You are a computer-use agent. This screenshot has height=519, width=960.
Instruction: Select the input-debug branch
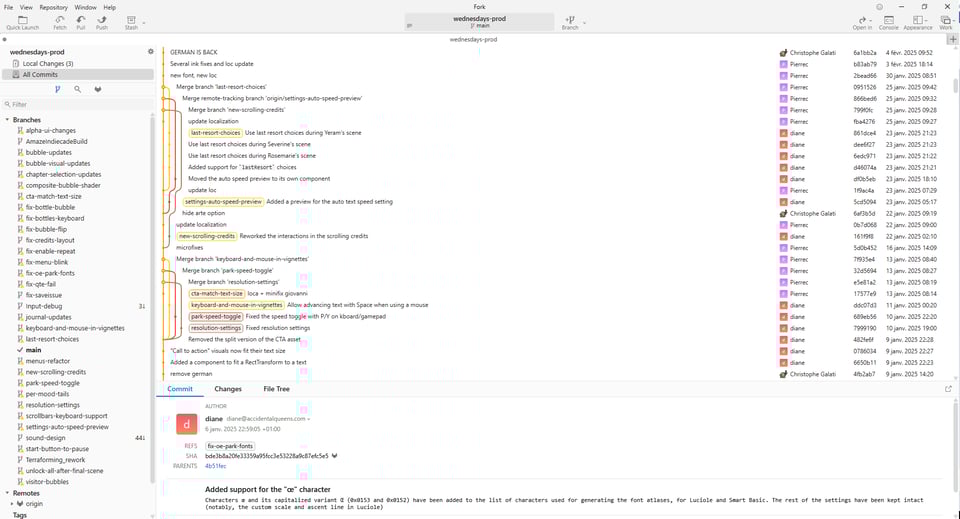44,306
